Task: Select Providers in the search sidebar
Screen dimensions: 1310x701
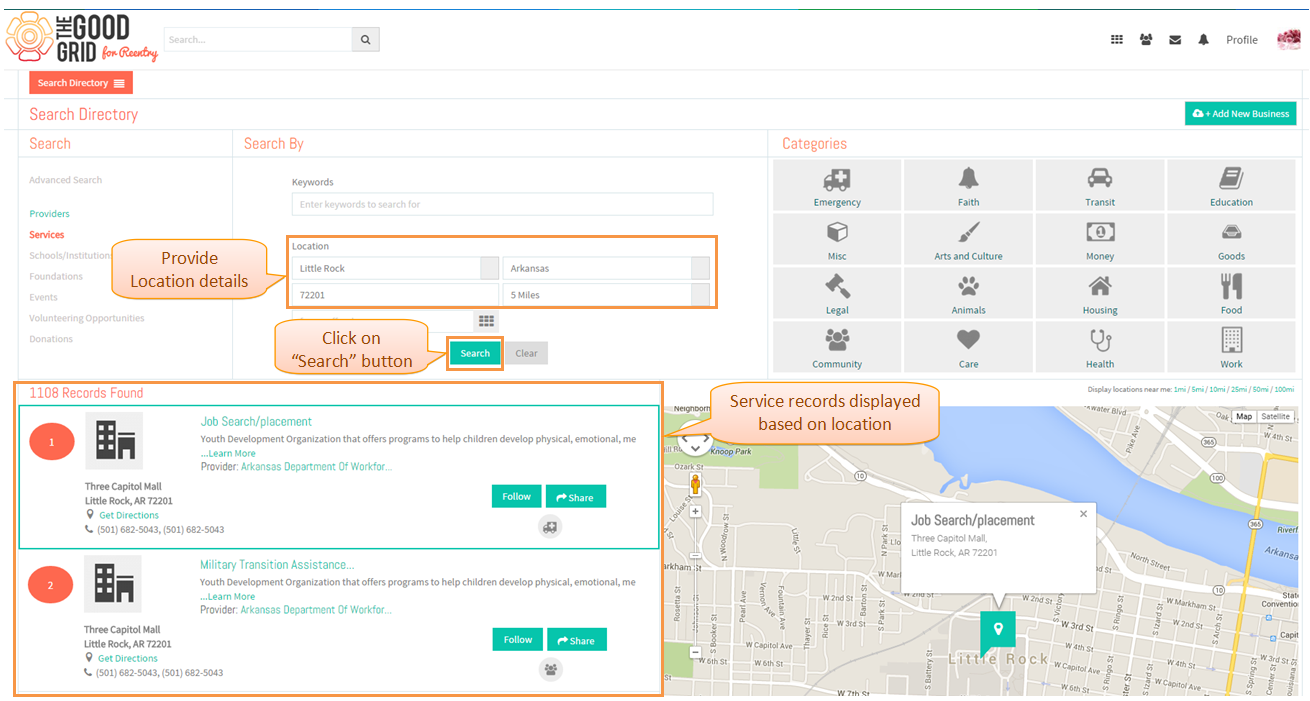Action: [50, 214]
